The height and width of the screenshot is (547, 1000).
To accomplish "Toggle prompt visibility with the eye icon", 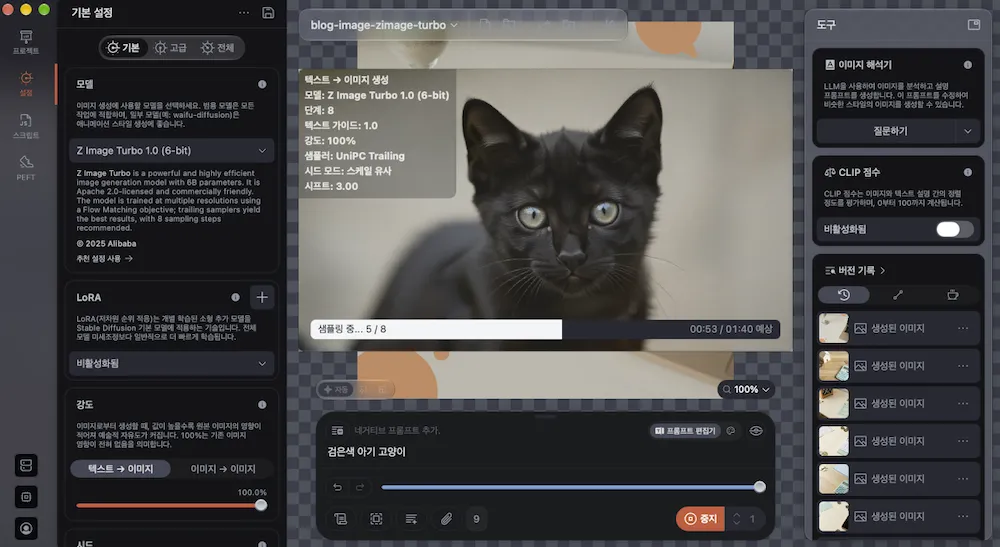I will tap(756, 431).
